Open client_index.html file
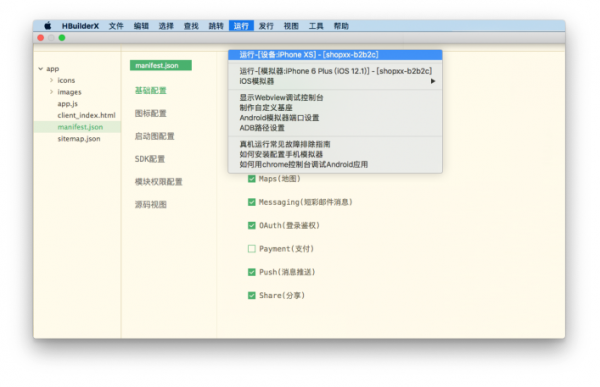Screen dimensions: 600x387 tap(86, 115)
